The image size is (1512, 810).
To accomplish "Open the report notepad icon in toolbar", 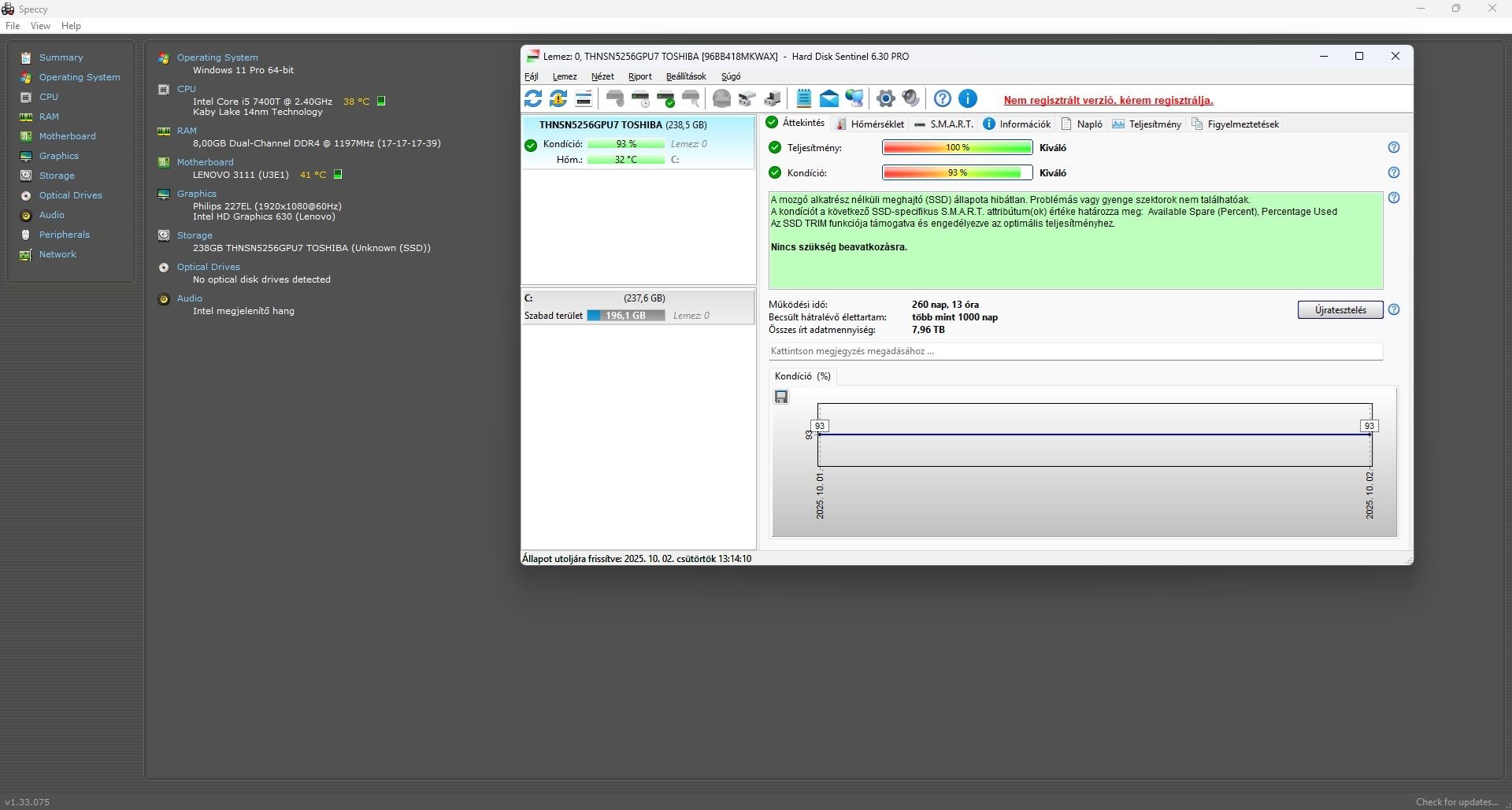I will point(804,98).
